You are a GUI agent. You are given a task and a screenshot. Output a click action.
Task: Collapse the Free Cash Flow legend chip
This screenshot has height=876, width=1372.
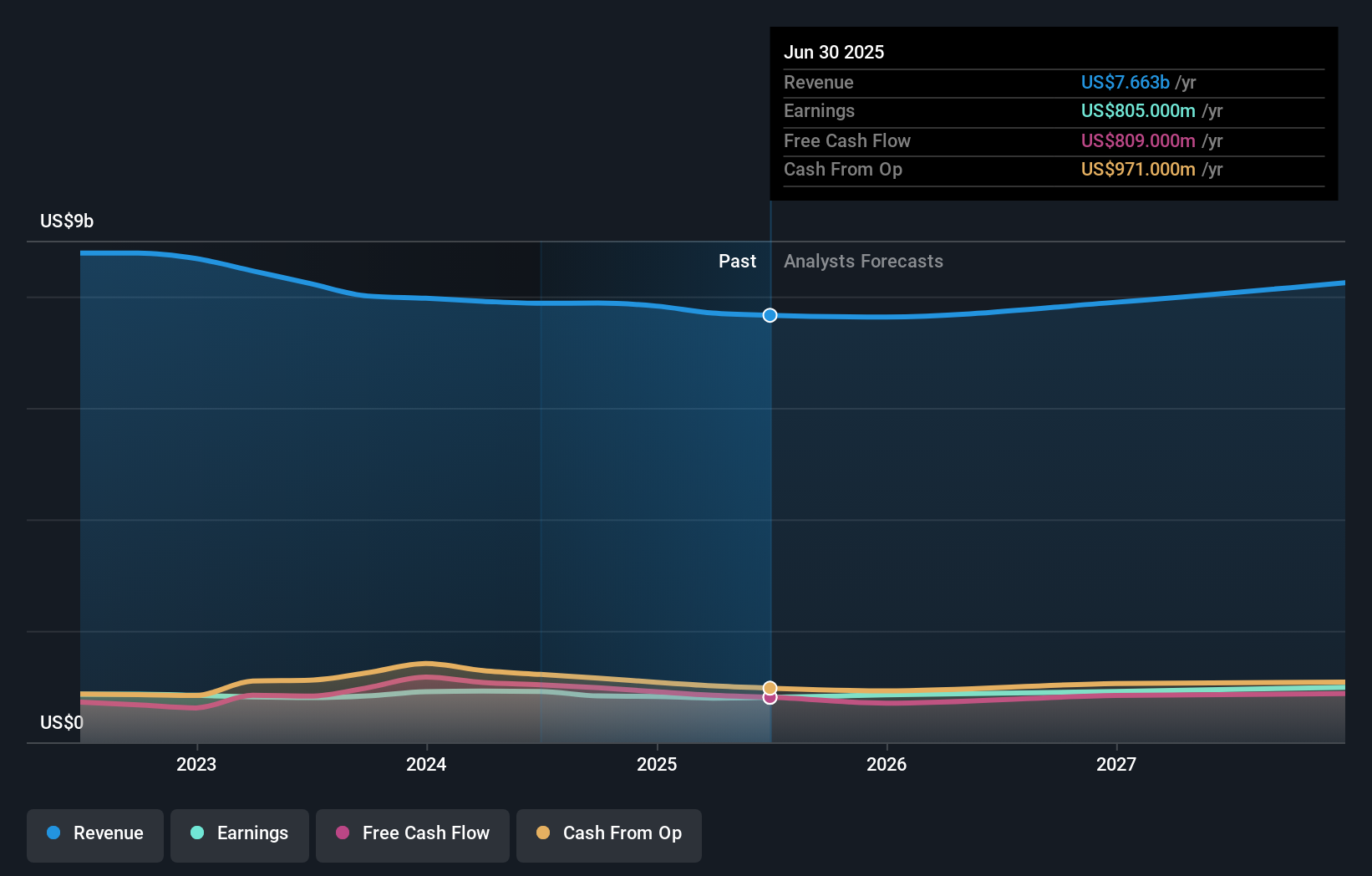[412, 835]
